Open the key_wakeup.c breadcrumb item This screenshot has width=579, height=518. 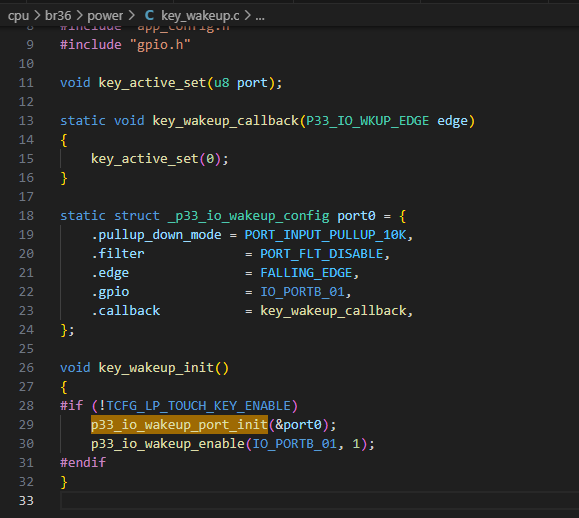pos(200,16)
